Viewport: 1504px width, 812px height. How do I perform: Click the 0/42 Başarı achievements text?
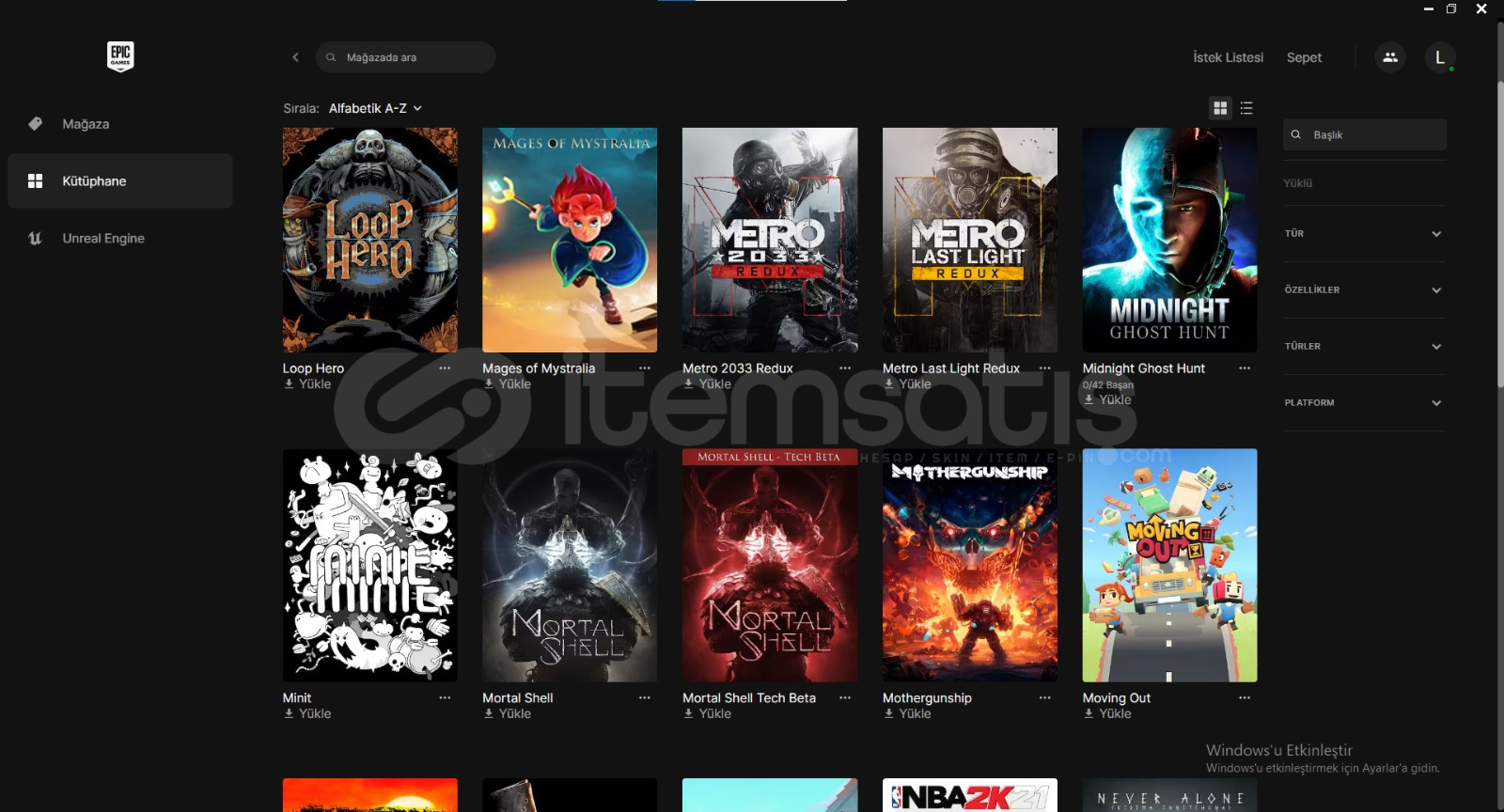pos(1107,384)
